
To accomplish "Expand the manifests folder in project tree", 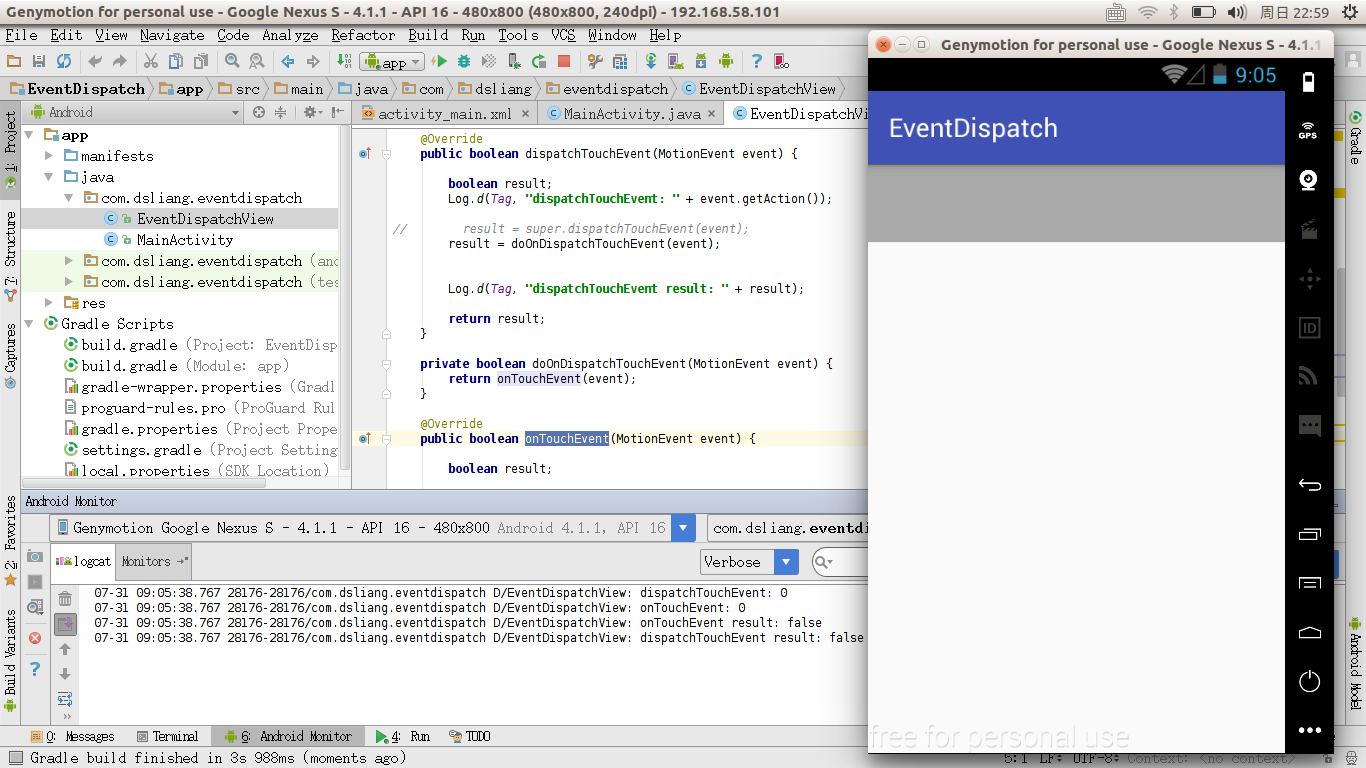I will pyautogui.click(x=49, y=156).
